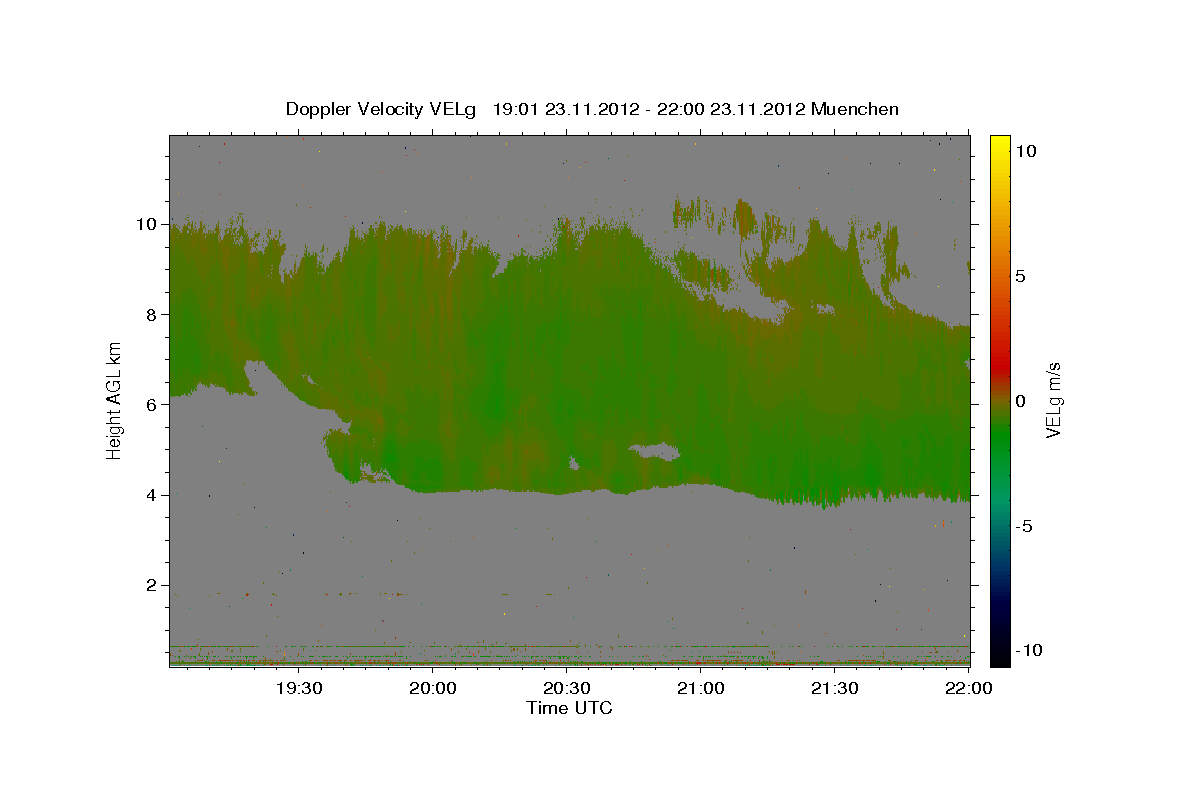Click the 20:00 time tick label

click(434, 688)
